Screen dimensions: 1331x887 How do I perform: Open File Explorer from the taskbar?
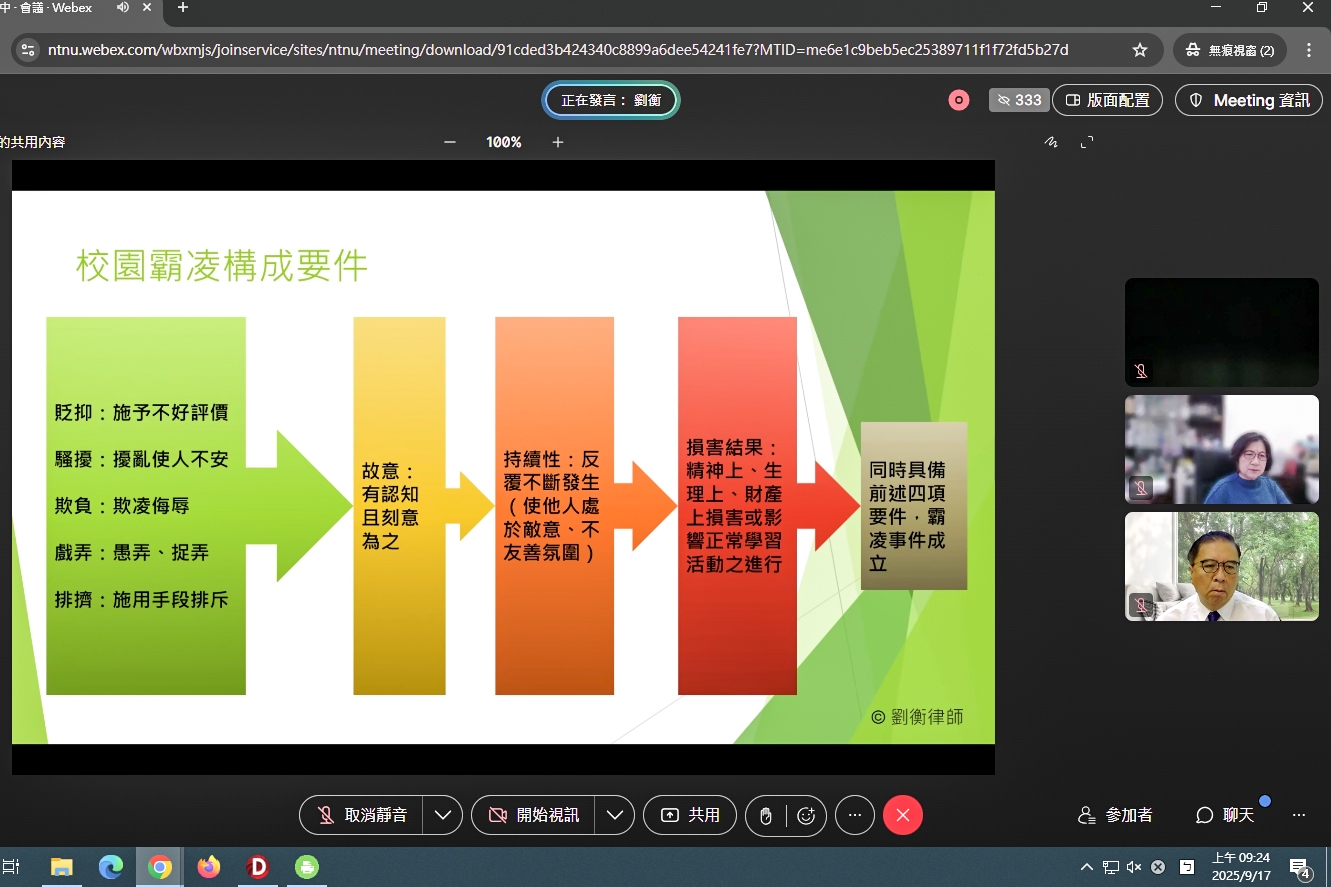(x=62, y=867)
